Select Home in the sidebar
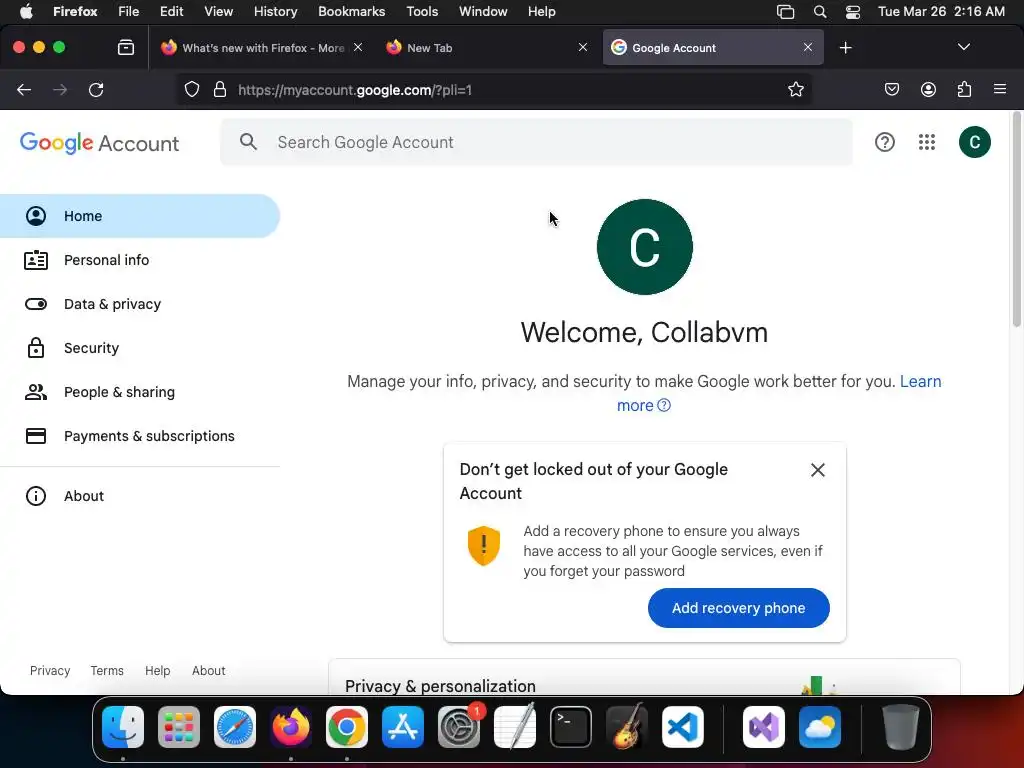Screen dimensions: 1024x768 140,216
